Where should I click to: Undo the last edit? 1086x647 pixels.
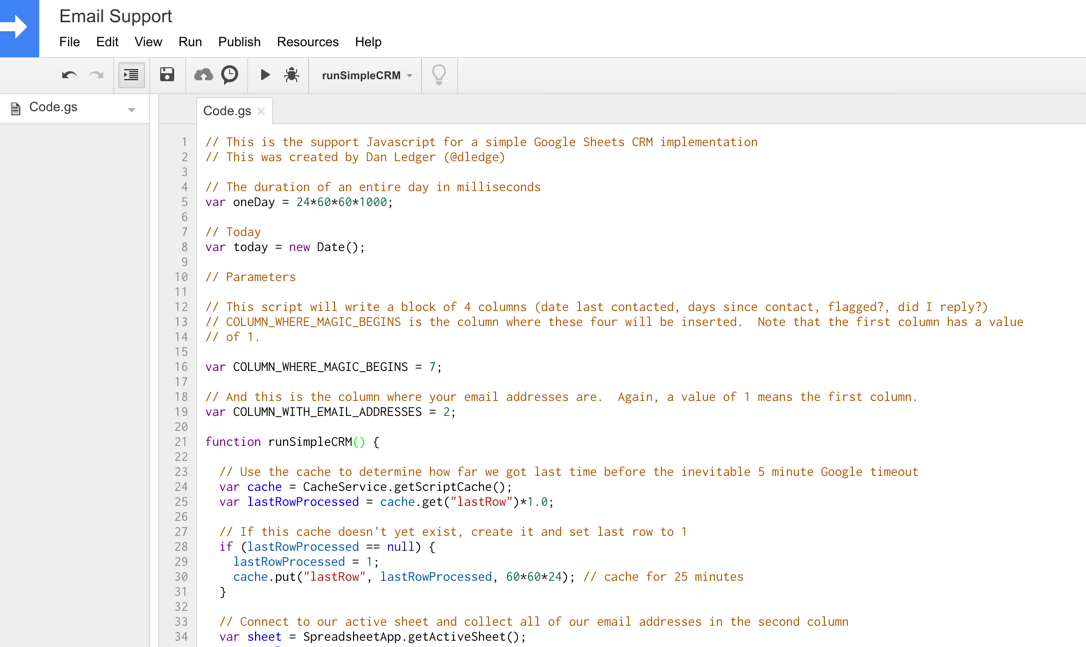click(x=68, y=74)
